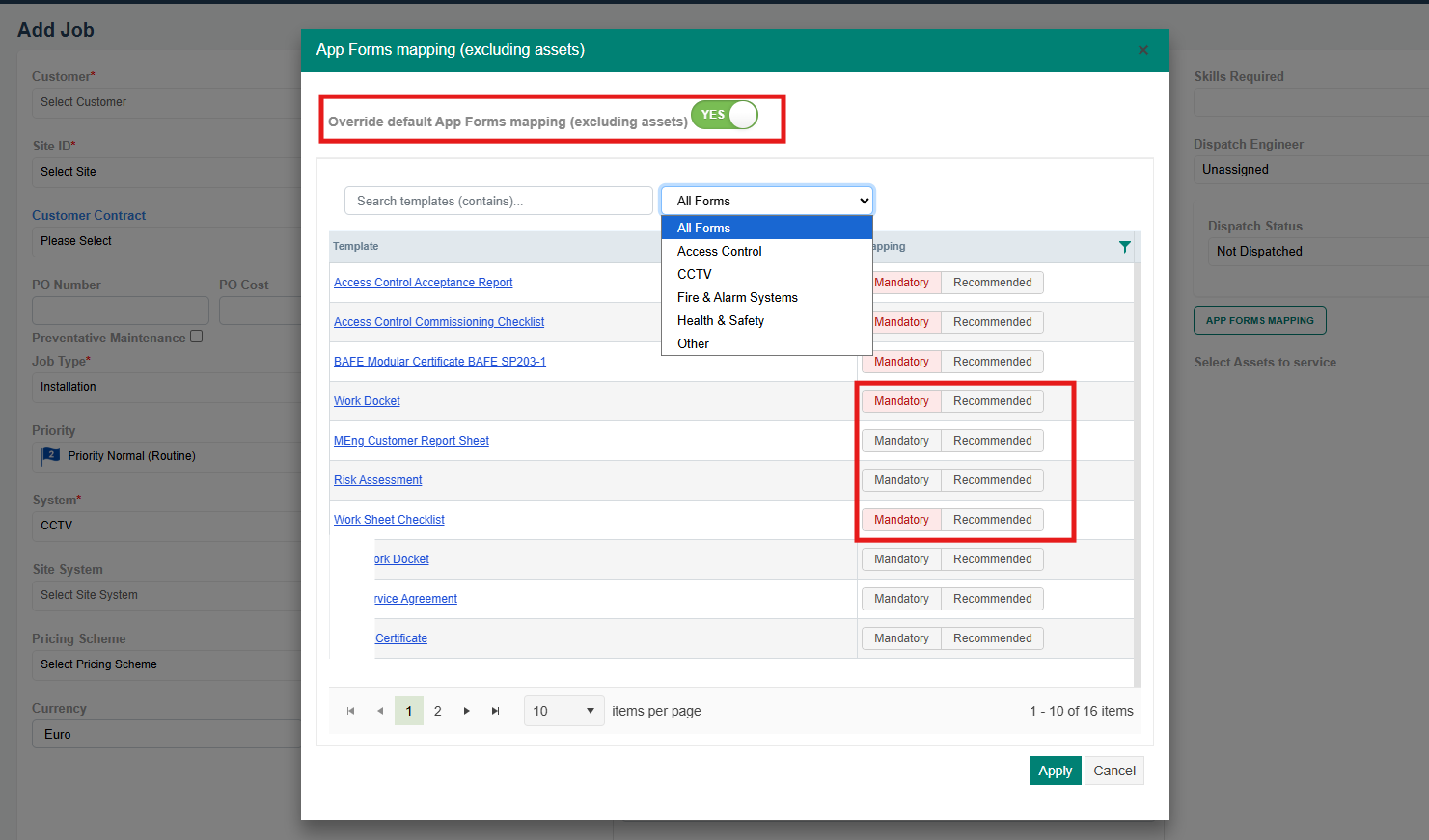Tick the Preventative Maintenance checkbox
The image size is (1429, 840).
tap(197, 337)
